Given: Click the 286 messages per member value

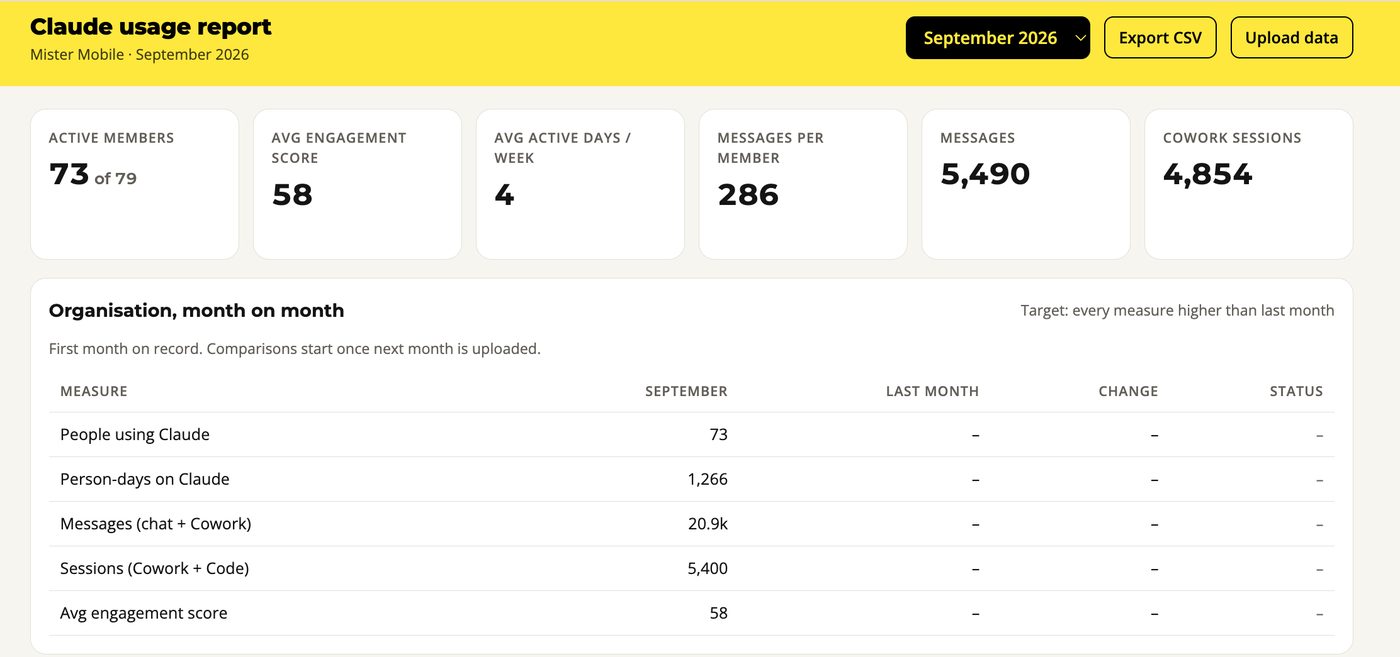Looking at the screenshot, I should pos(748,195).
